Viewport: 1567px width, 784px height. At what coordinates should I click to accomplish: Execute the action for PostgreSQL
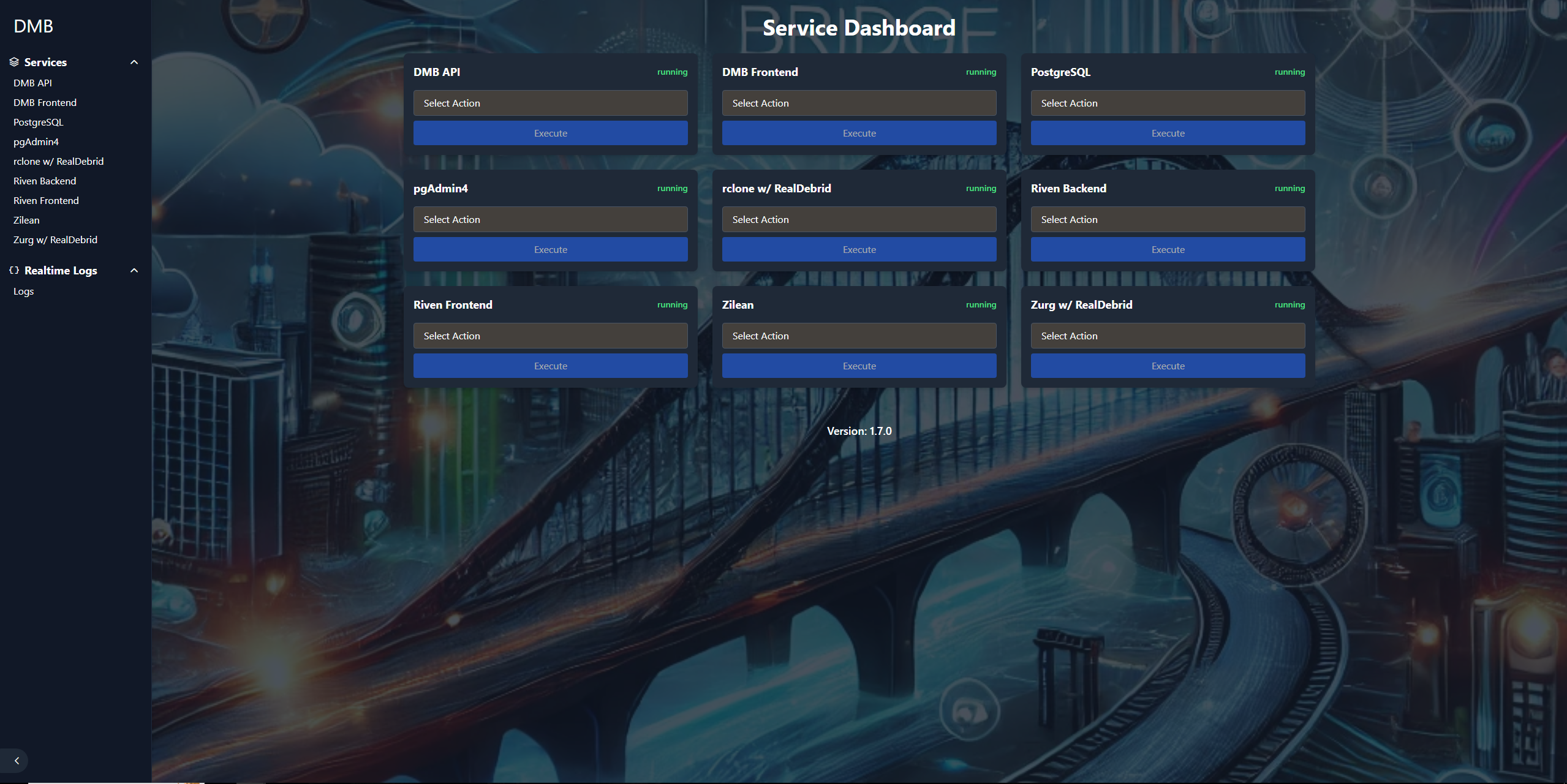[x=1168, y=133]
